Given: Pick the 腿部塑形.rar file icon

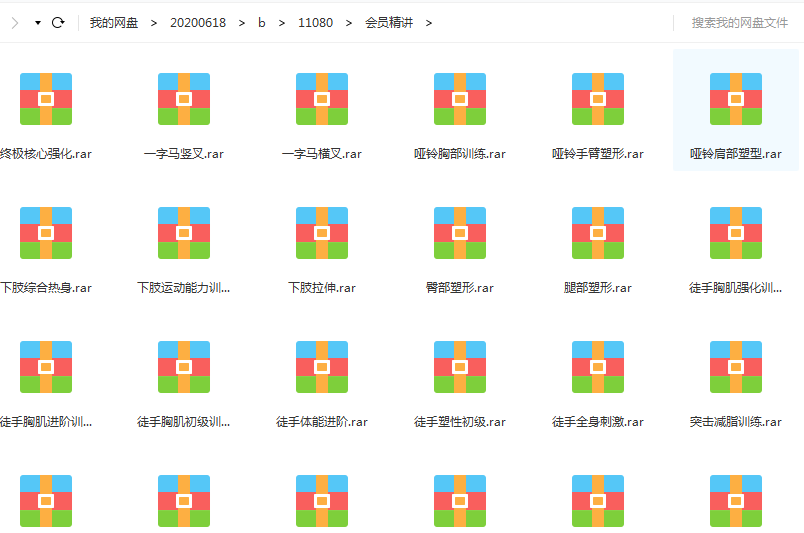Looking at the screenshot, I should pos(598,233).
